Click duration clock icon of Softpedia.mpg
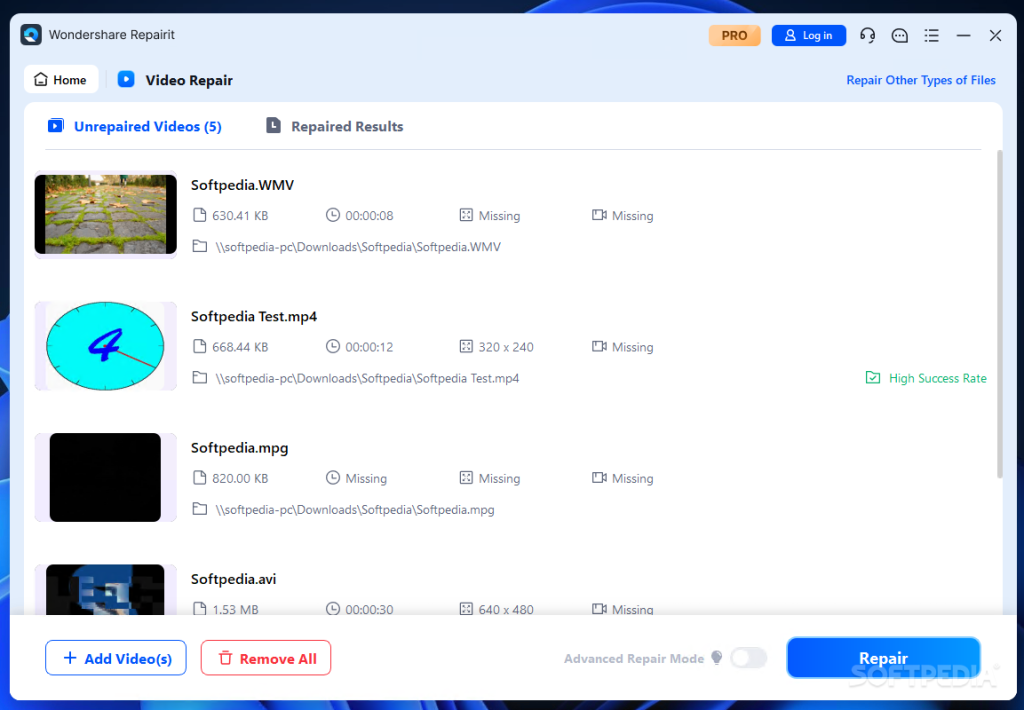This screenshot has height=710, width=1024. (x=333, y=478)
